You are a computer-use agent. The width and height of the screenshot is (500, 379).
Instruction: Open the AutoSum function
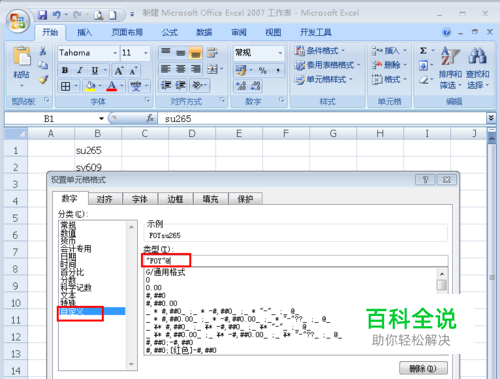423,51
